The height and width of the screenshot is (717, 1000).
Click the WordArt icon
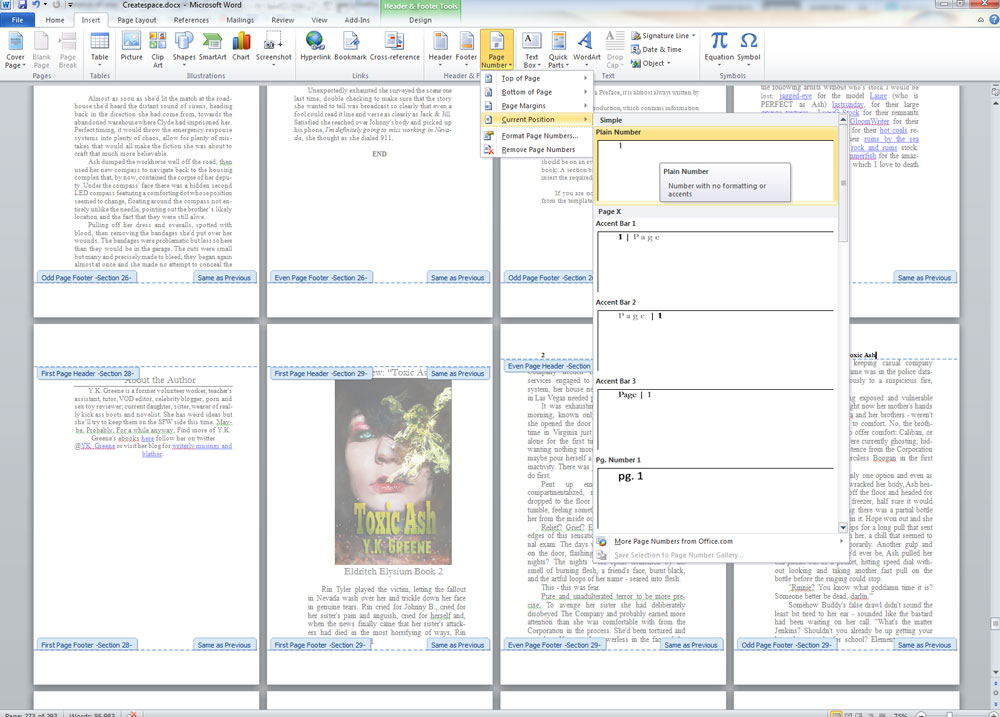587,46
